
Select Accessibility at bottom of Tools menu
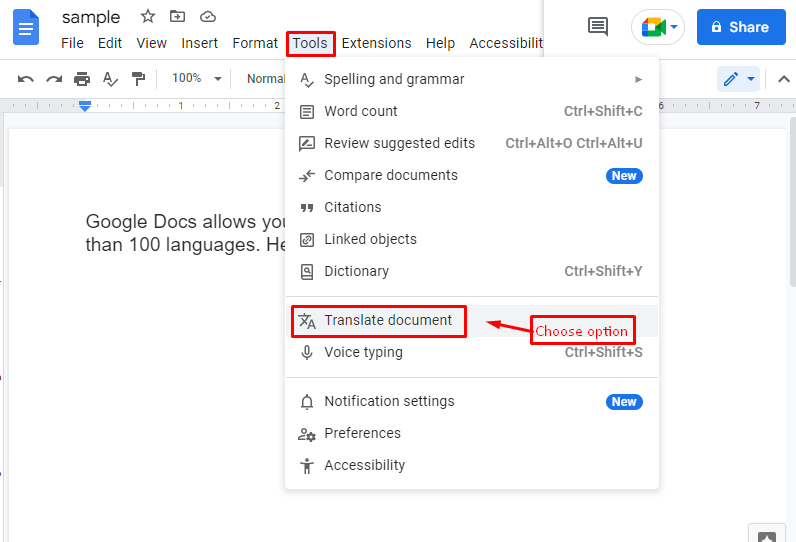pos(472,465)
